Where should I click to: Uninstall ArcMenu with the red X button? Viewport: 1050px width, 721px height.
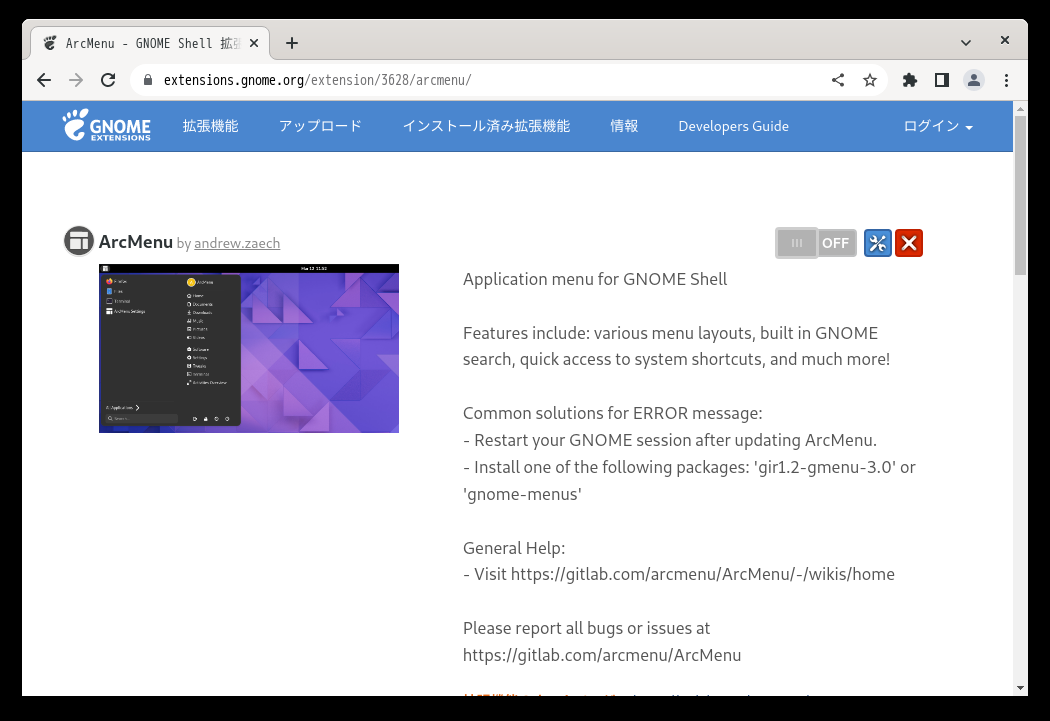pyautogui.click(x=909, y=243)
